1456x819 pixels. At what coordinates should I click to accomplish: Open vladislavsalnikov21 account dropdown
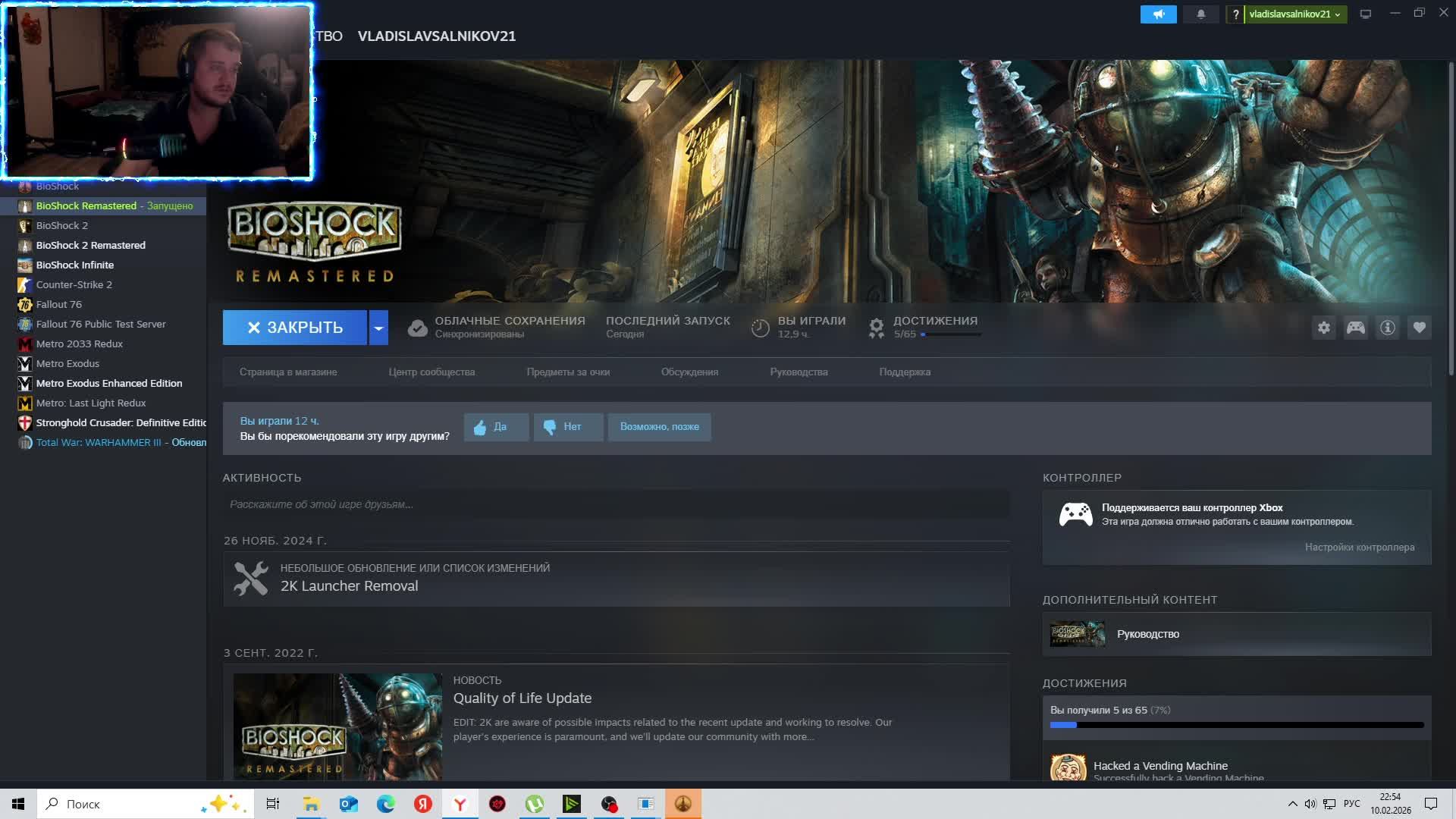click(x=1294, y=14)
